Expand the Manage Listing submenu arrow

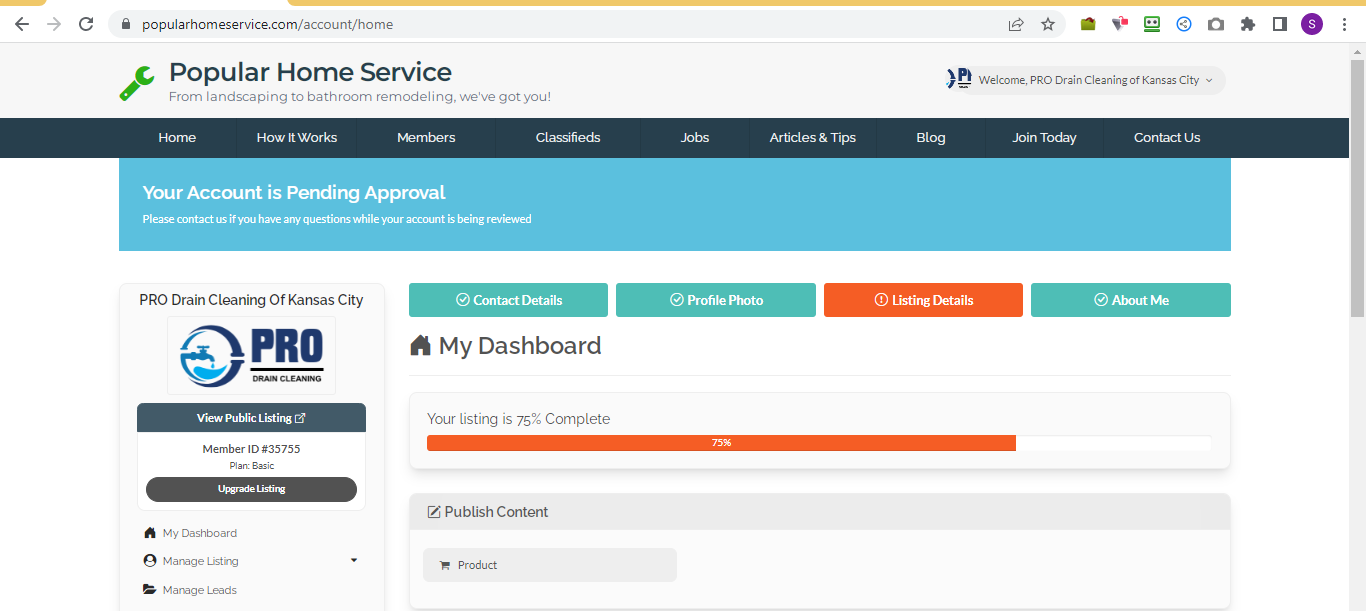pos(354,560)
